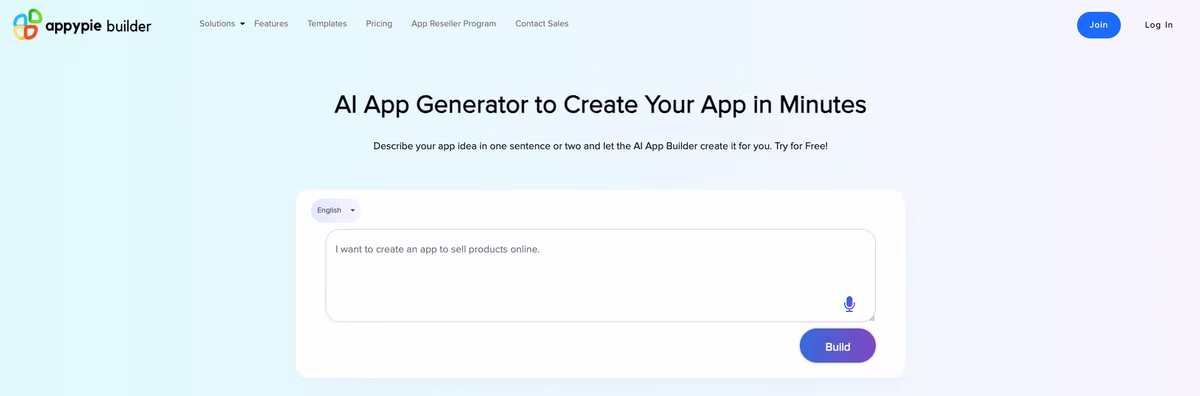
Task: Click the blue Join button
Action: click(1099, 25)
